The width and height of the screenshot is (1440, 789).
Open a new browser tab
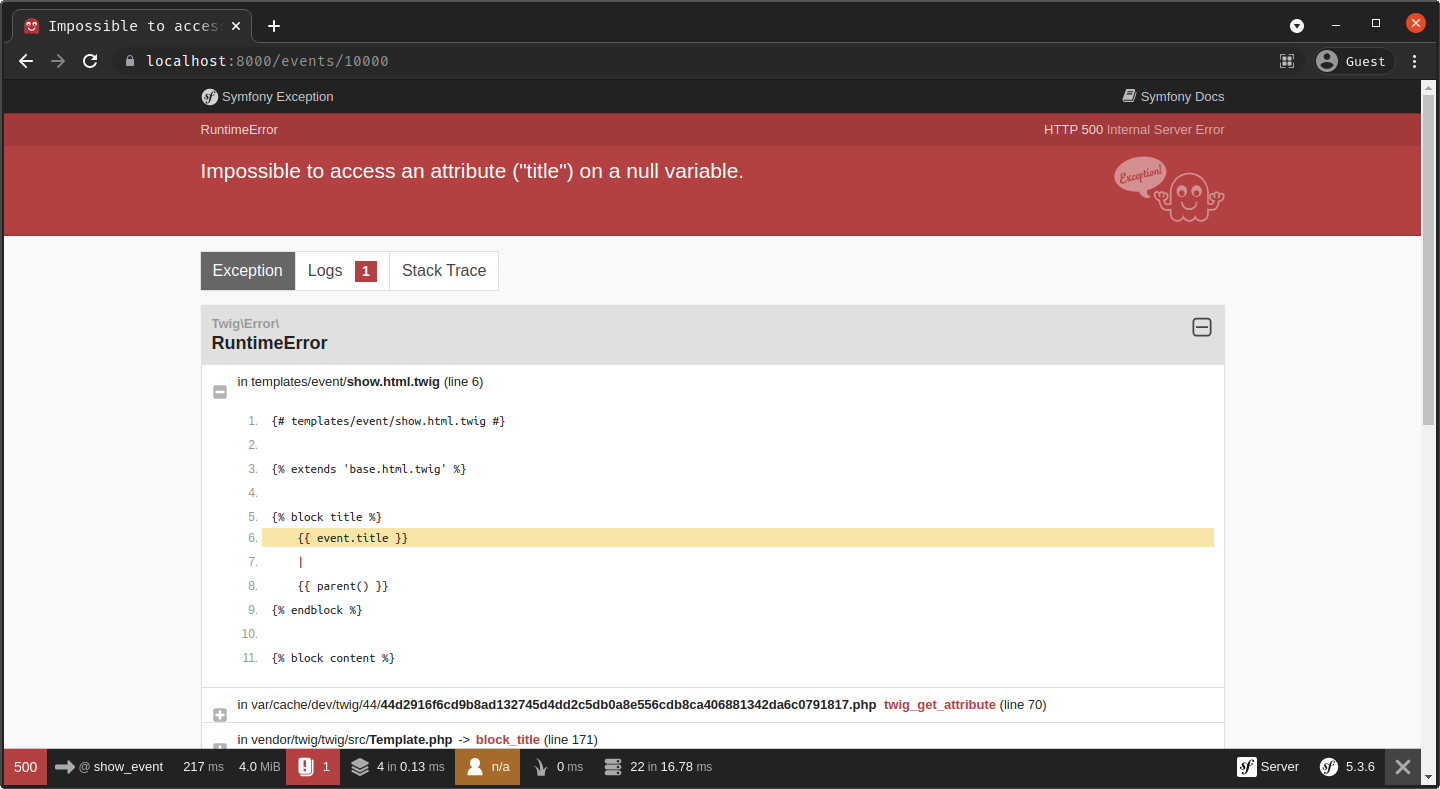[274, 26]
